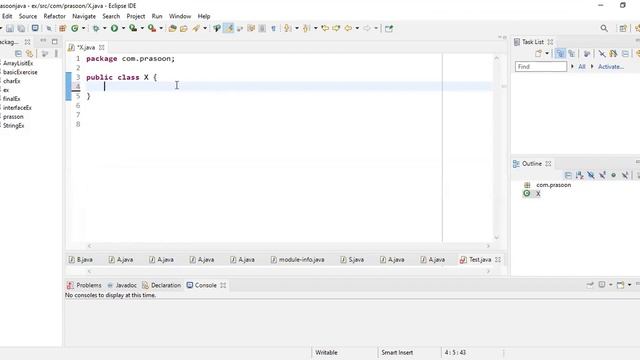Click the Open Type icon in toolbar
The width and height of the screenshot is (640, 360).
click(x=172, y=28)
